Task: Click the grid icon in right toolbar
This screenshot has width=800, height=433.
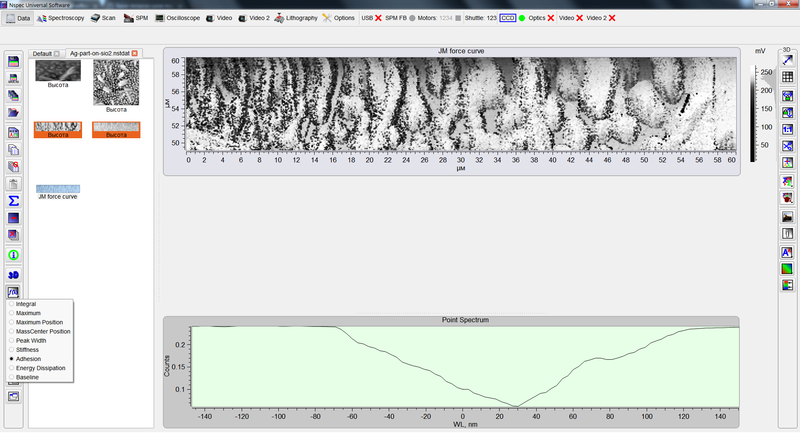Action: 787,78
